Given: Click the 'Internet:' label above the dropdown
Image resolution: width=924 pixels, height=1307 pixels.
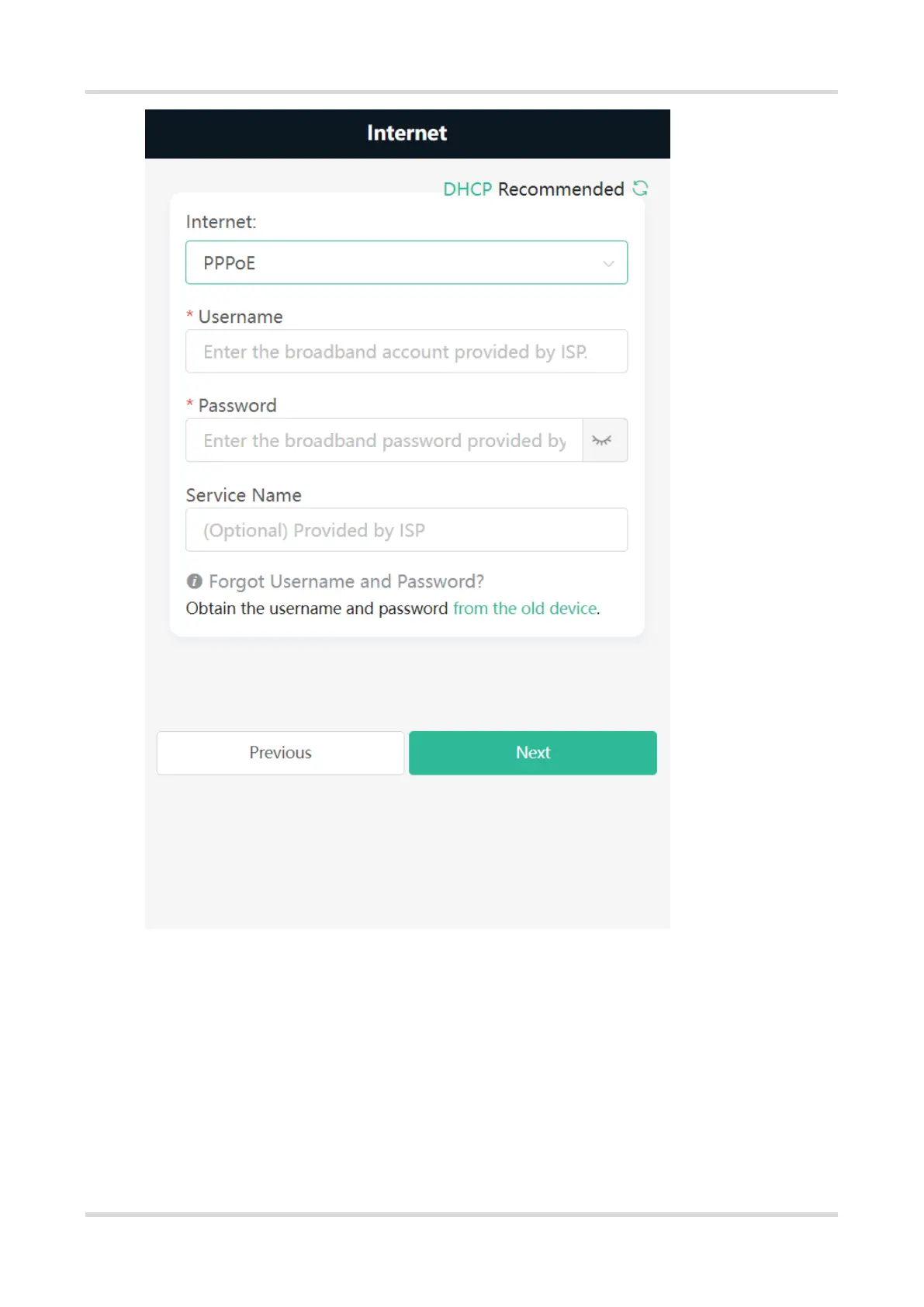Looking at the screenshot, I should coord(221,222).
